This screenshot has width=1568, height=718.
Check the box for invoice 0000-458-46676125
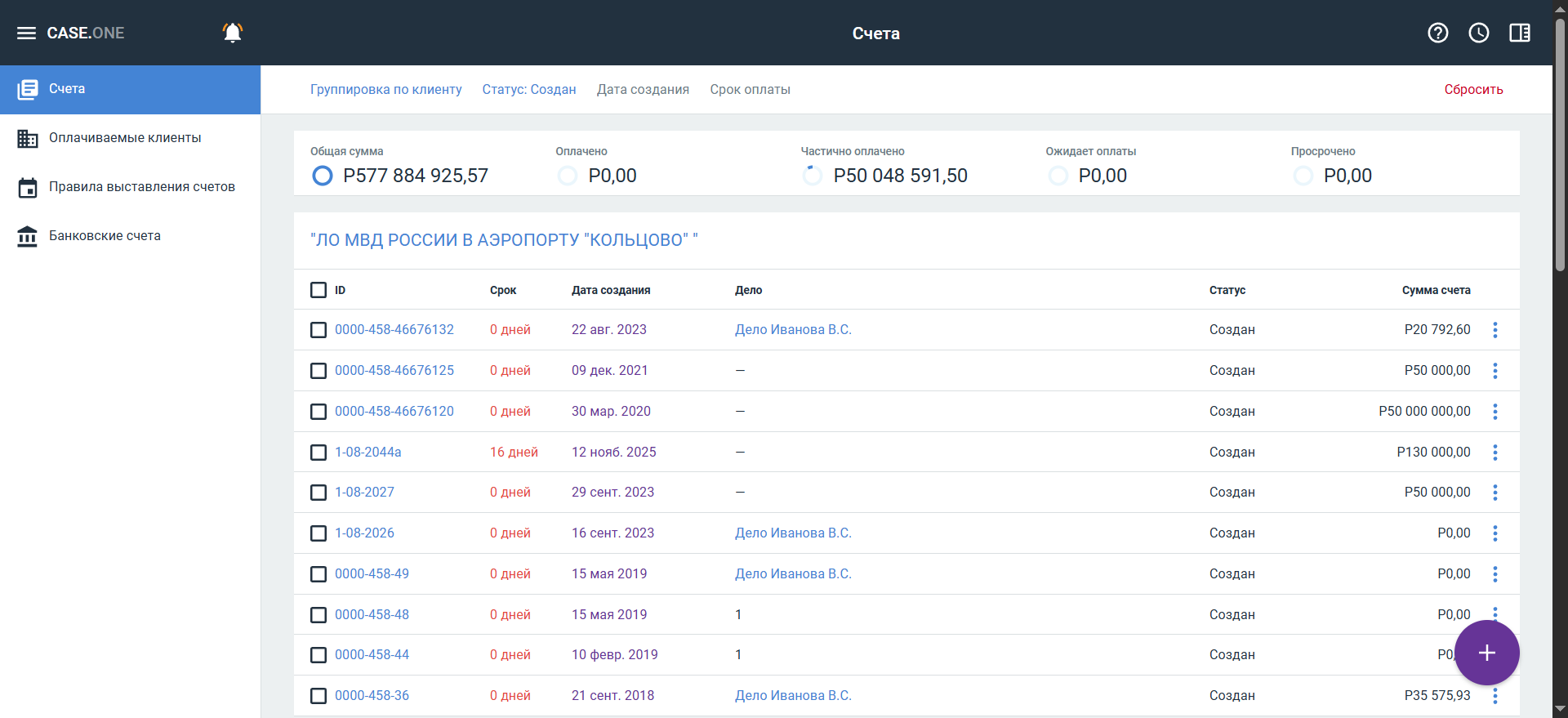[x=318, y=371]
